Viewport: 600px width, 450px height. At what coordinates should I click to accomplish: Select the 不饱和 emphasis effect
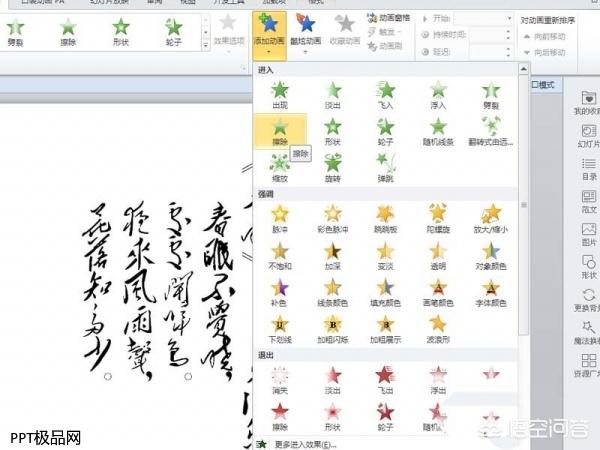tap(280, 256)
